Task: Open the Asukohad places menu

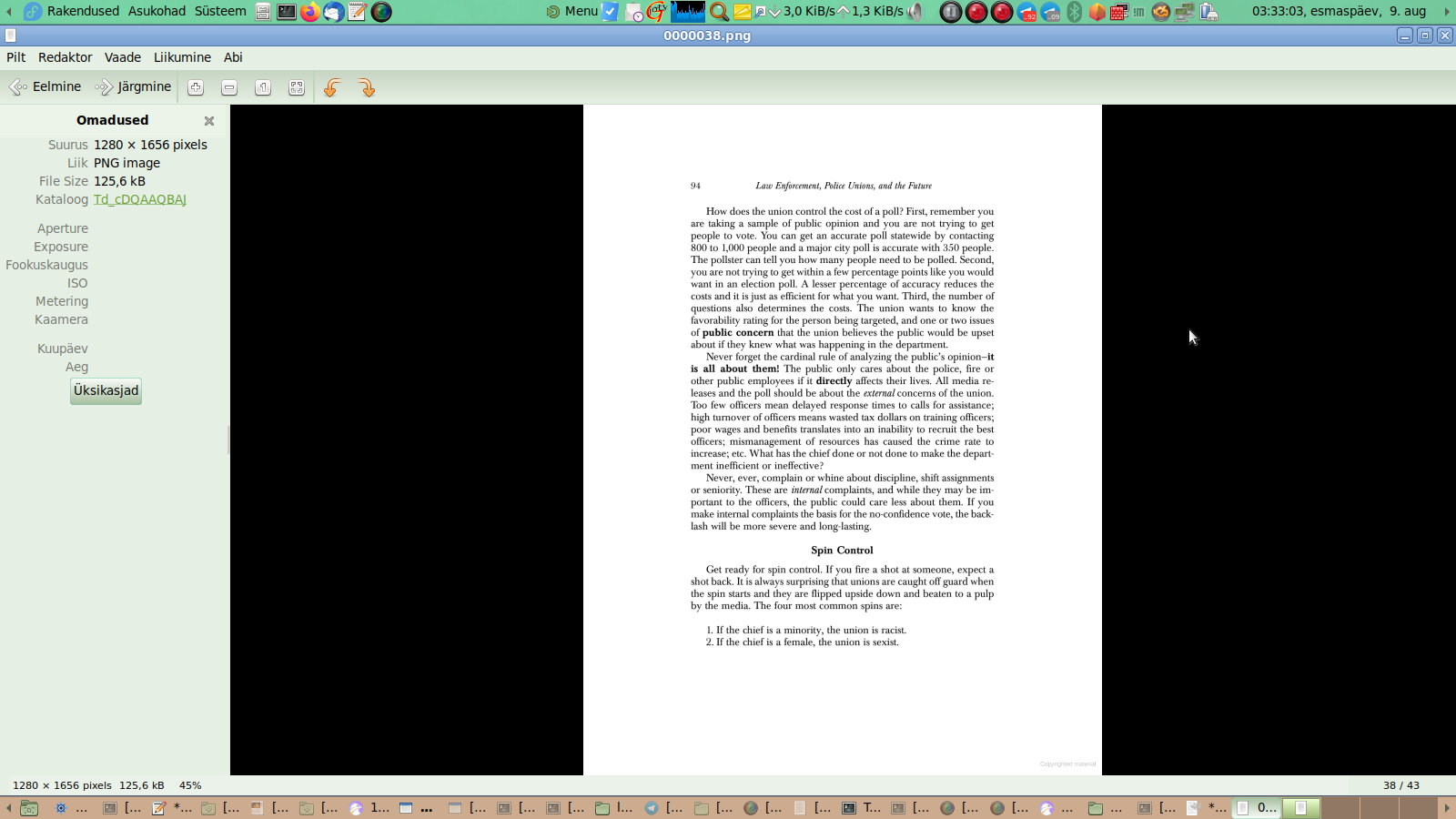Action: [x=157, y=11]
